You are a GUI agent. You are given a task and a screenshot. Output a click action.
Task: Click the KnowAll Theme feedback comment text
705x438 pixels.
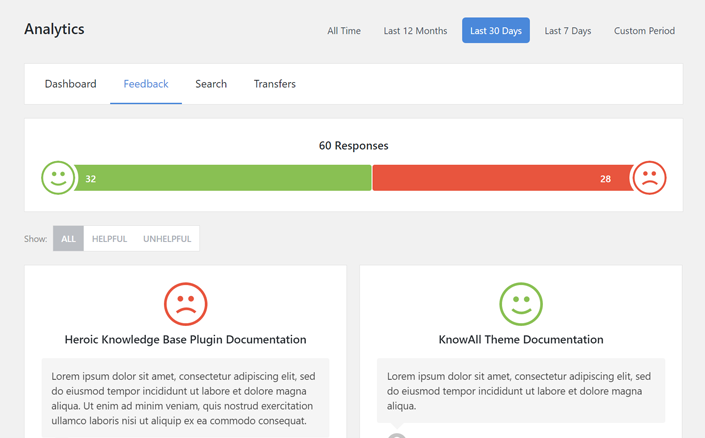(x=521, y=391)
